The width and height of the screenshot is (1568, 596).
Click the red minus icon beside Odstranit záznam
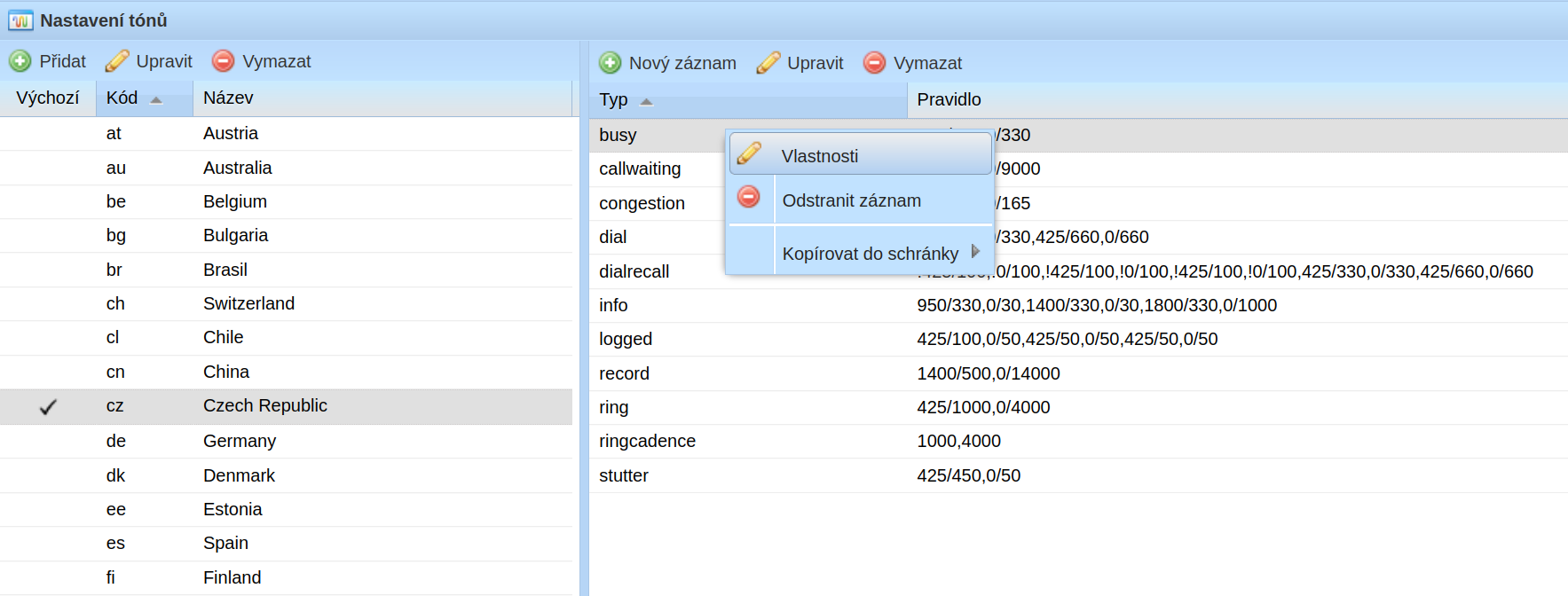pos(749,197)
